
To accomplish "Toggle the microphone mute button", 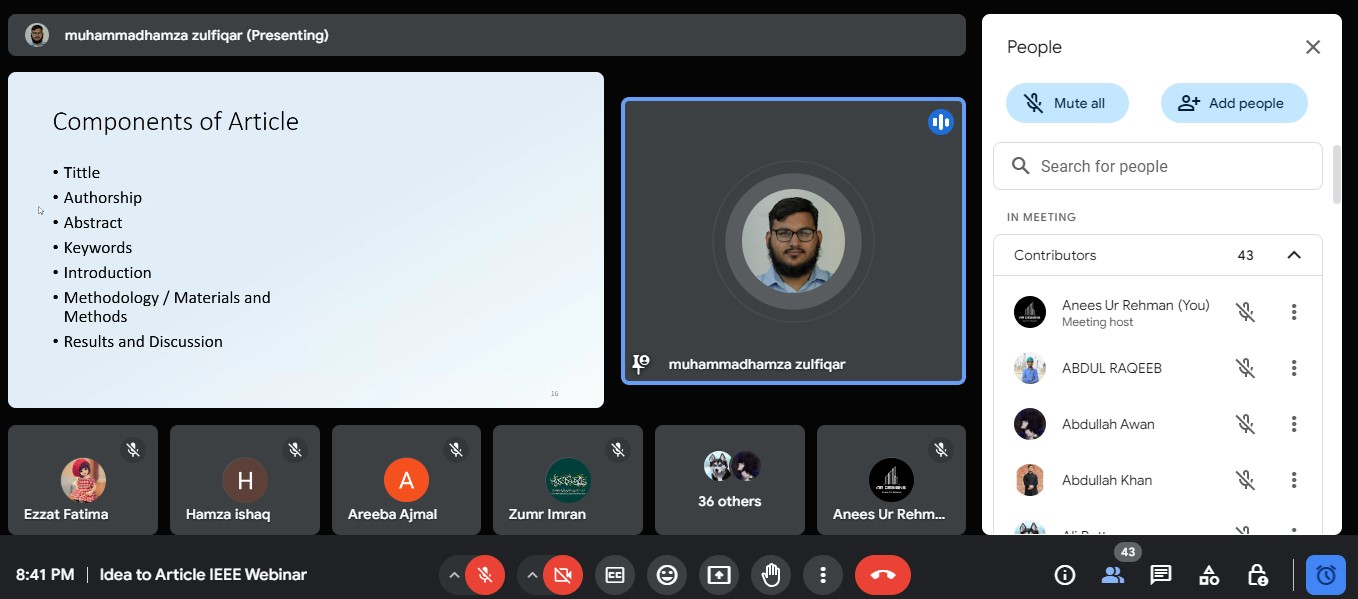I will [x=485, y=575].
